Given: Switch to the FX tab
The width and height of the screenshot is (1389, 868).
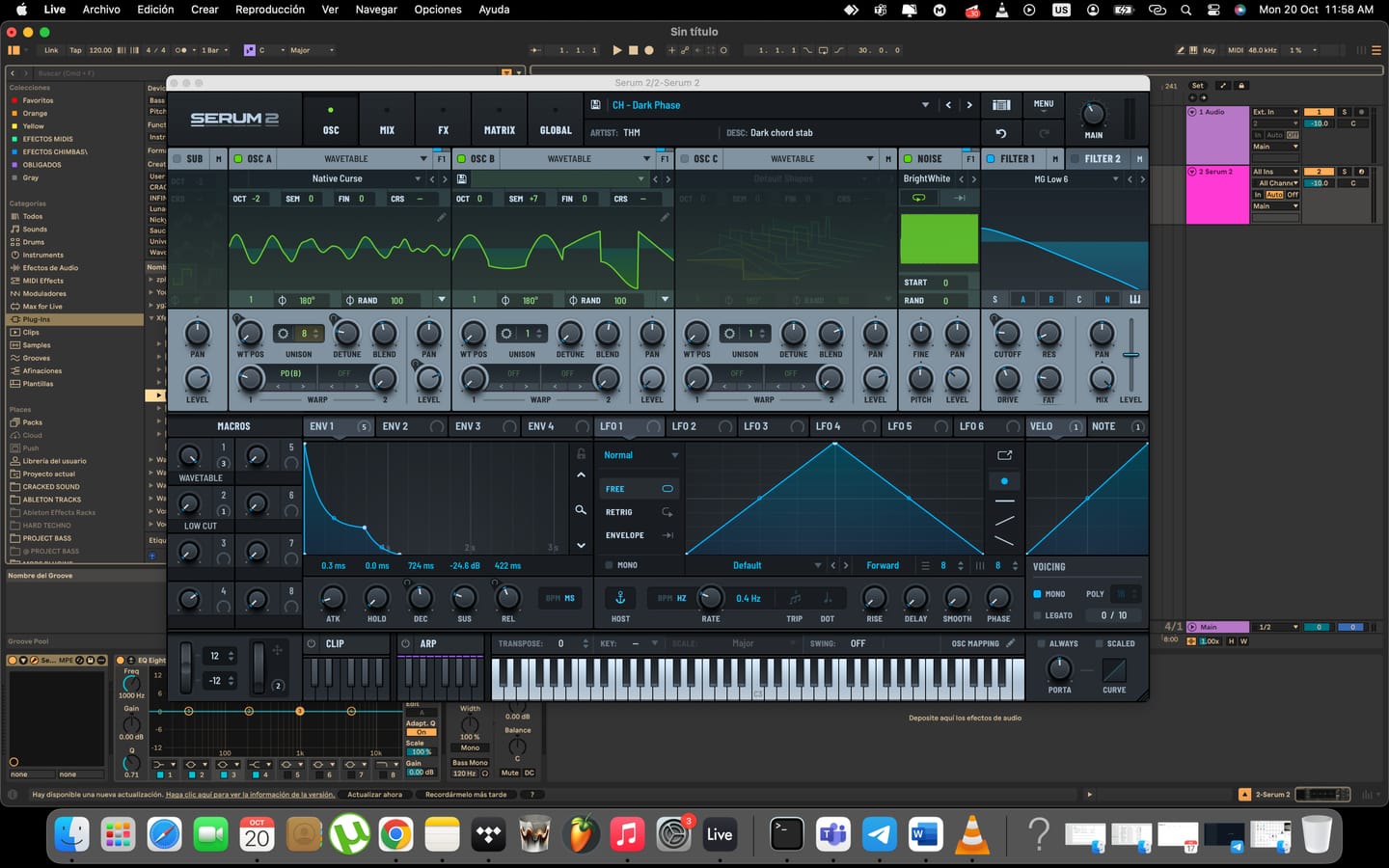Looking at the screenshot, I should tap(443, 120).
